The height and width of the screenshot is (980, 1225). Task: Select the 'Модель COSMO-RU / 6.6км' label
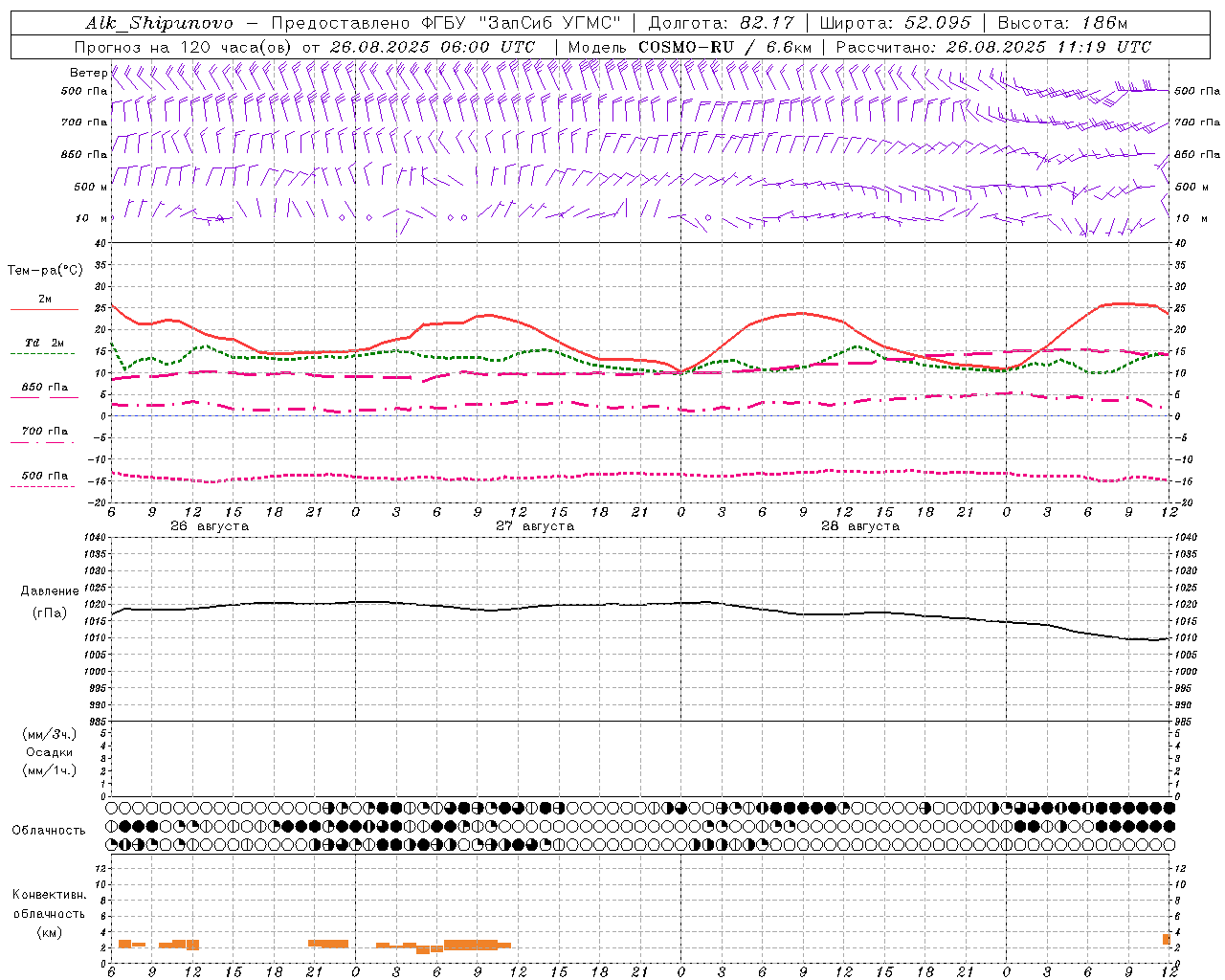click(x=690, y=47)
